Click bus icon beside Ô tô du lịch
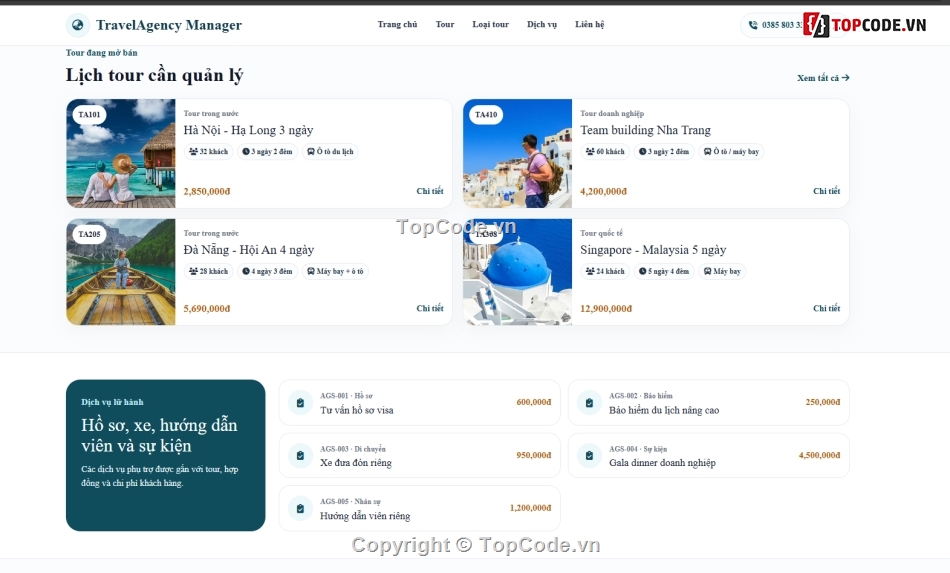This screenshot has height=573, width=950. click(311, 151)
